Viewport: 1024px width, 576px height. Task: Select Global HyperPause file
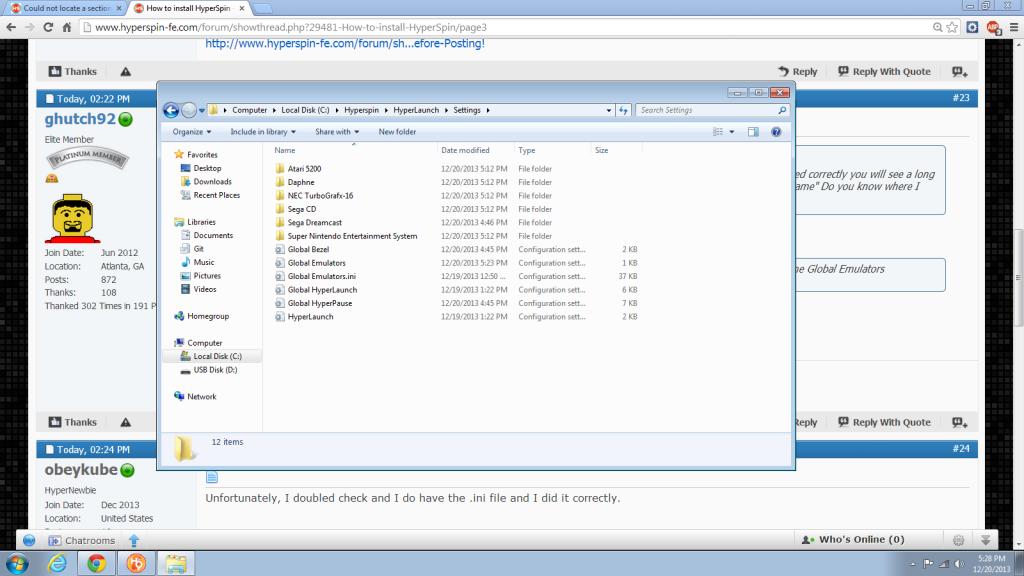[x=319, y=303]
